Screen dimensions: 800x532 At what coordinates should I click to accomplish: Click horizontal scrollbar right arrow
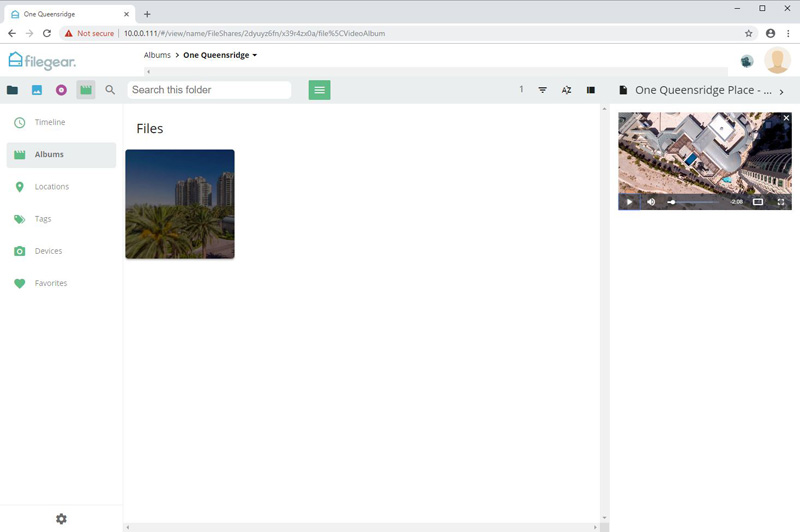(x=595, y=527)
